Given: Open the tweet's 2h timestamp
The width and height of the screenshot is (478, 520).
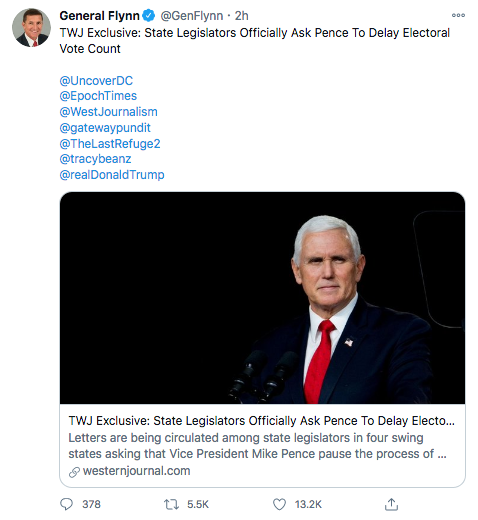Looking at the screenshot, I should pos(242,16).
